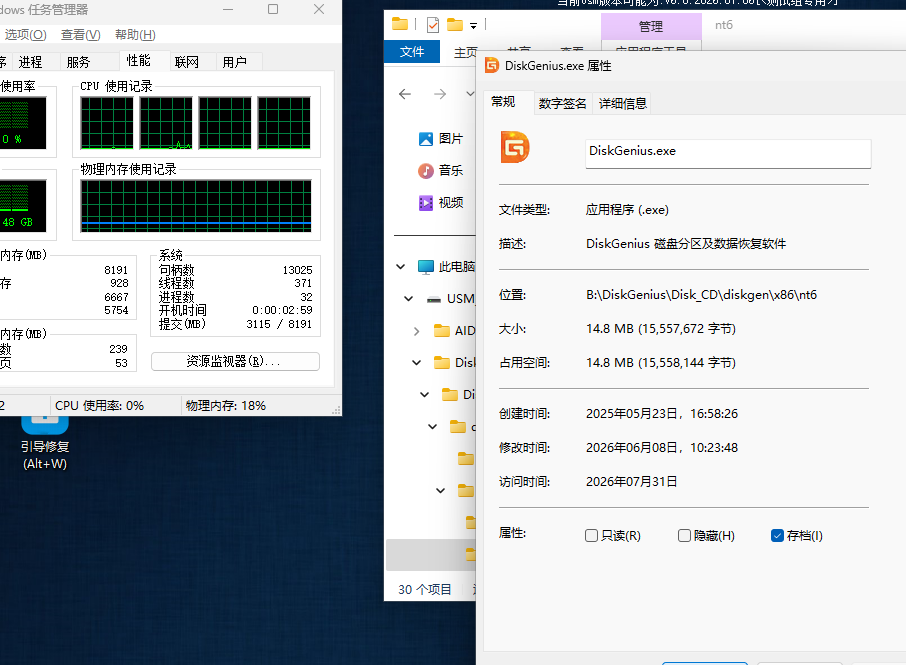The width and height of the screenshot is (906, 665).
Task: Toggle the 隐藏(H) hidden checkbox
Action: tap(684, 536)
